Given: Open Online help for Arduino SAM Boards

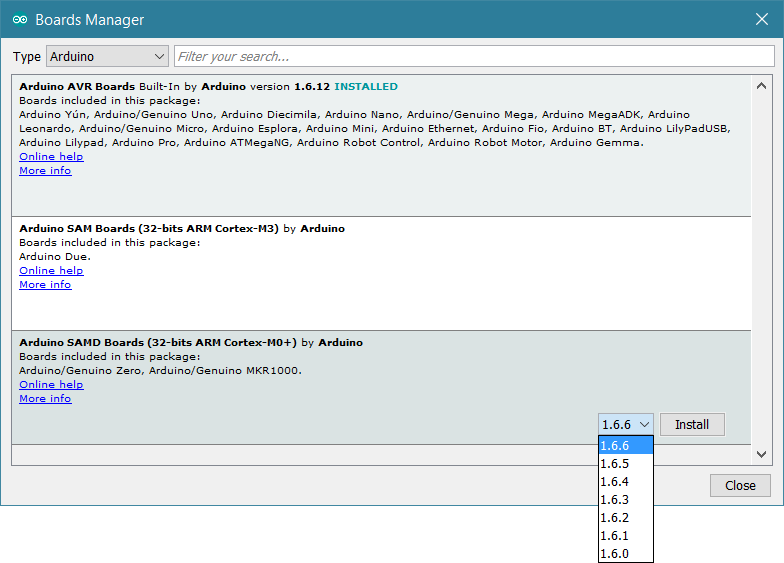Looking at the screenshot, I should click(52, 270).
